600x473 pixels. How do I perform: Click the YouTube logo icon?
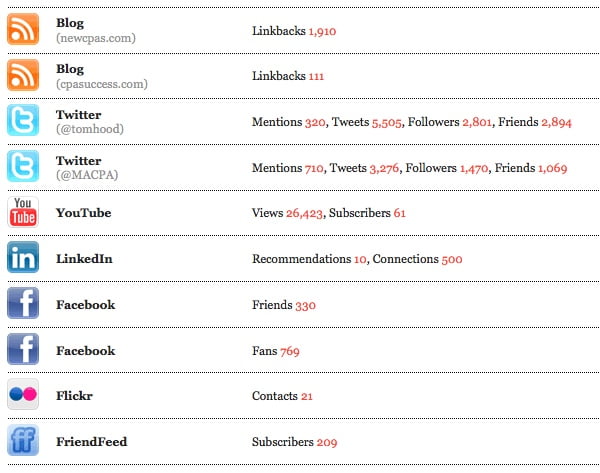tap(23, 213)
